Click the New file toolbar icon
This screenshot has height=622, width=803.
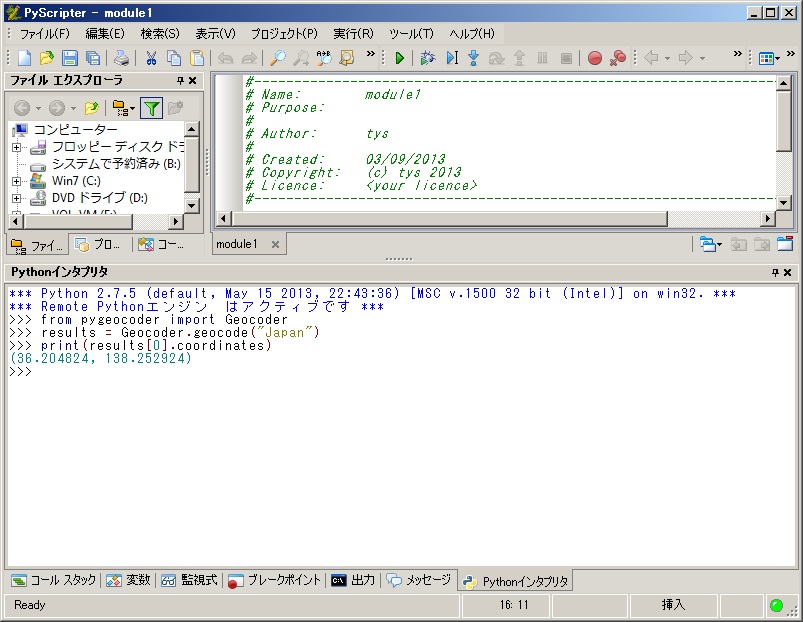coord(25,58)
